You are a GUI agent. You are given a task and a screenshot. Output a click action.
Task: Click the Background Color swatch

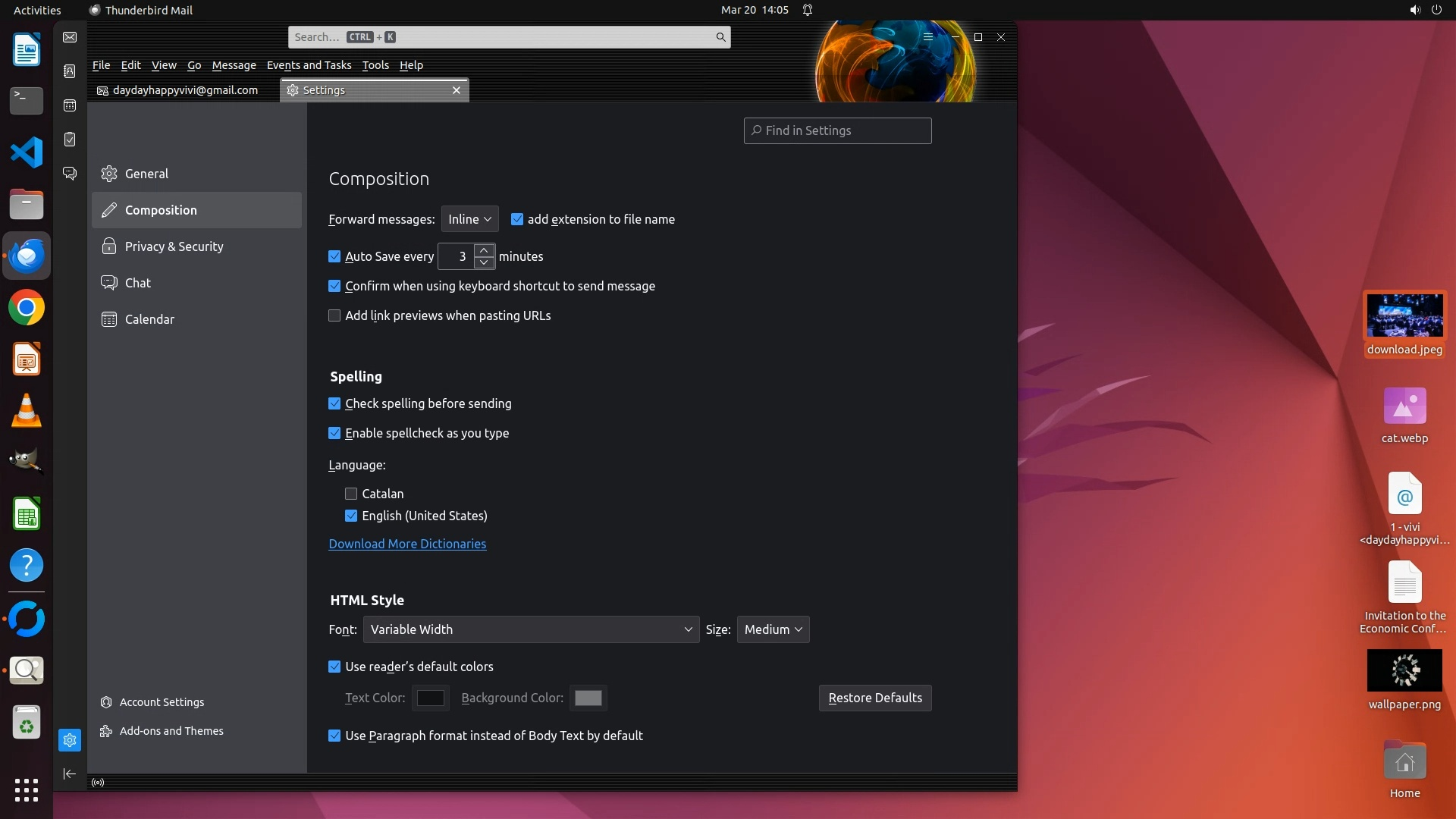coord(588,698)
